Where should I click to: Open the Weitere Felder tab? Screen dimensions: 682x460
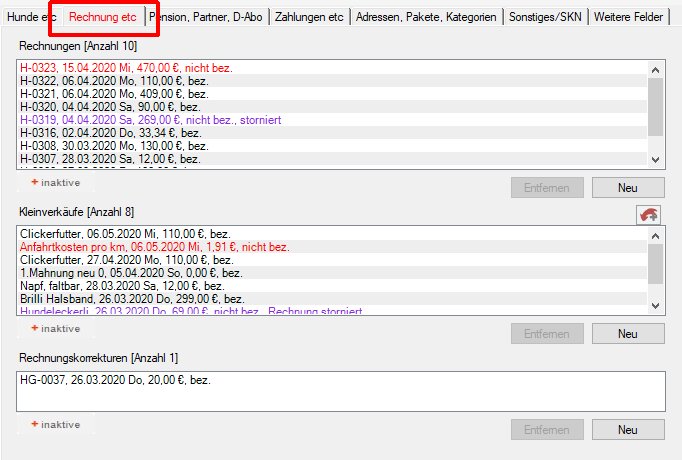629,17
